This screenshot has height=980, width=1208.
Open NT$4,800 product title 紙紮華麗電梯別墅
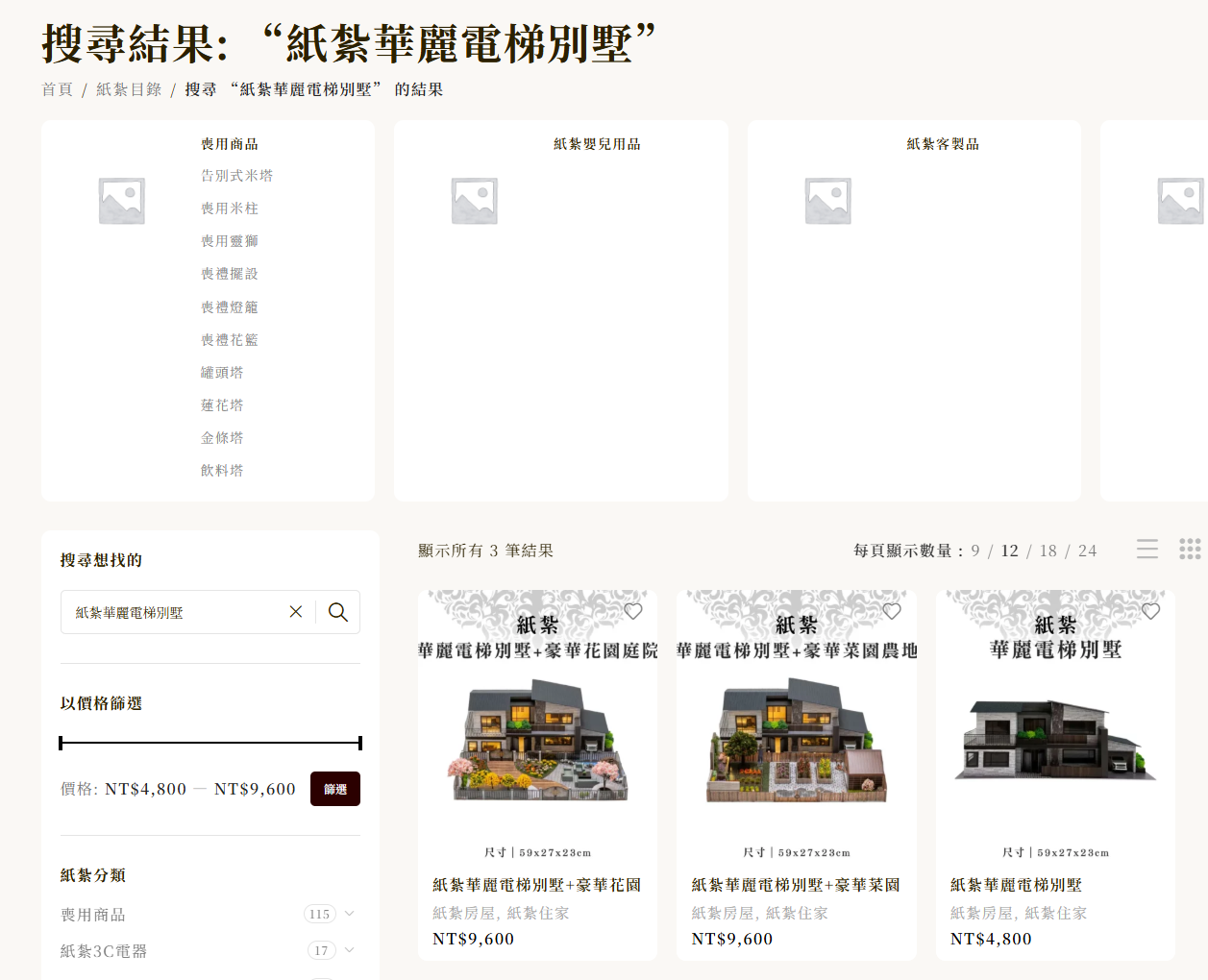point(1016,885)
